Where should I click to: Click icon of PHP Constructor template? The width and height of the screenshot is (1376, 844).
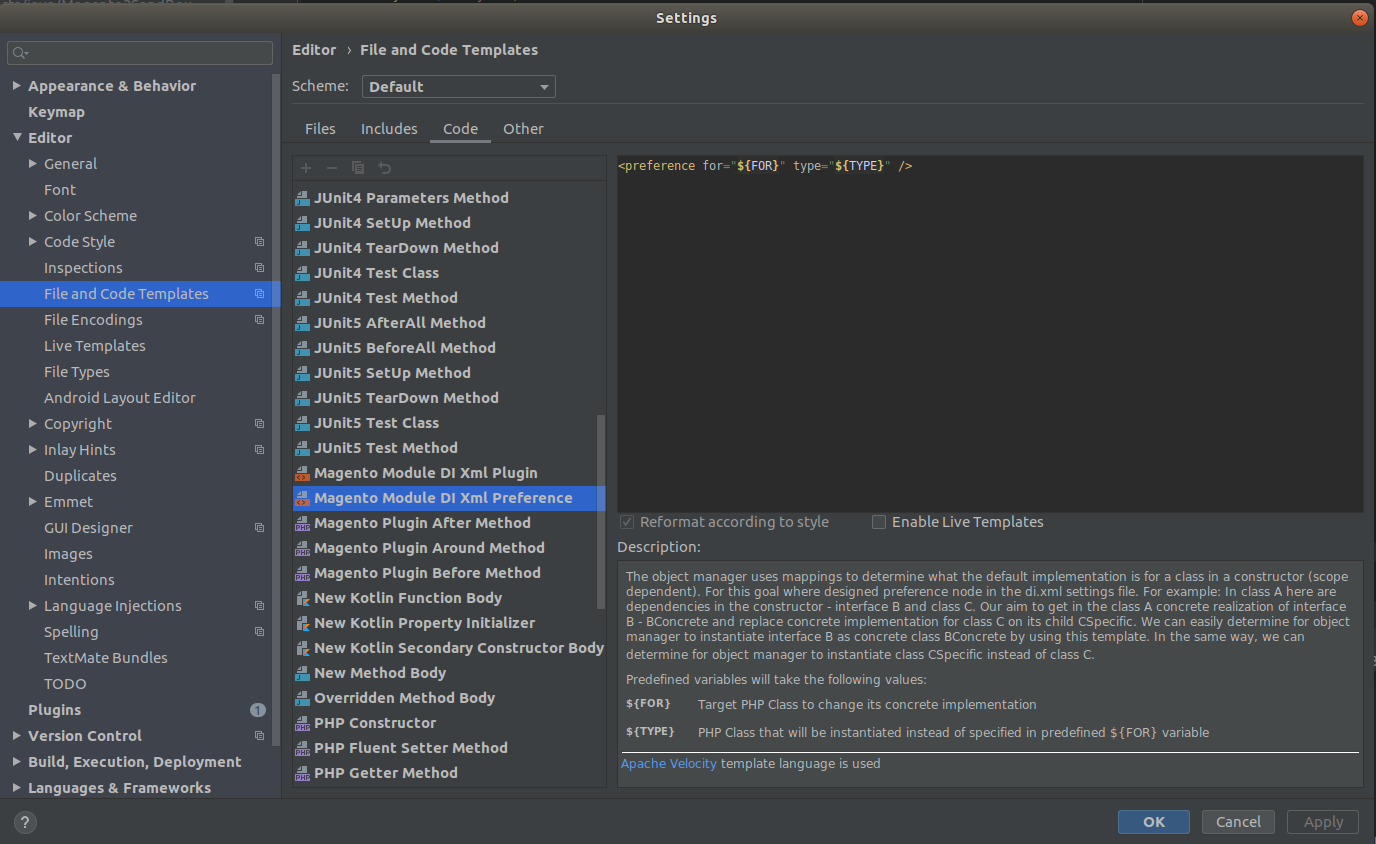point(302,723)
